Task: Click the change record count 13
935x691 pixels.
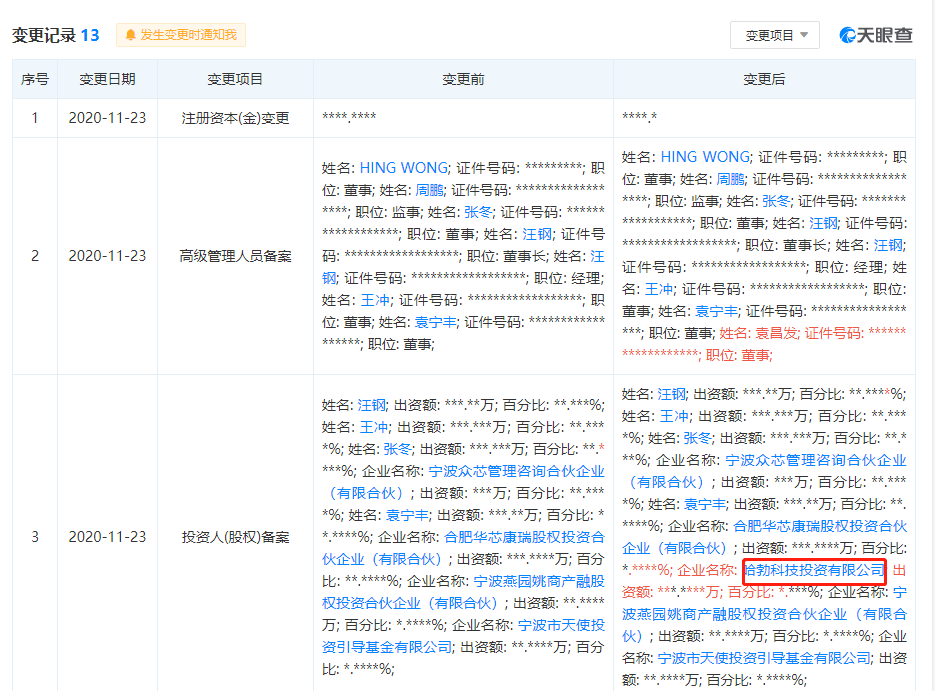Action: click(x=90, y=35)
